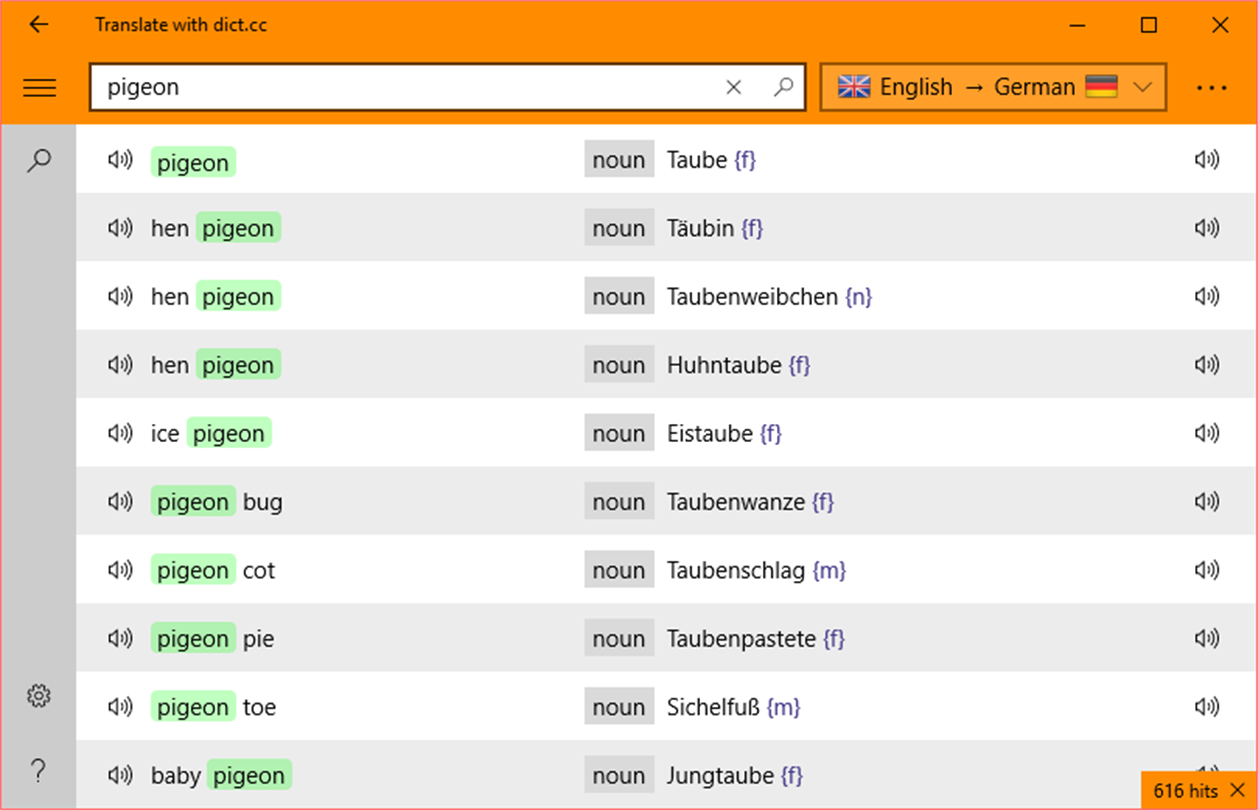Select the 'pigeon pie' entry
The image size is (1258, 810).
point(212,639)
